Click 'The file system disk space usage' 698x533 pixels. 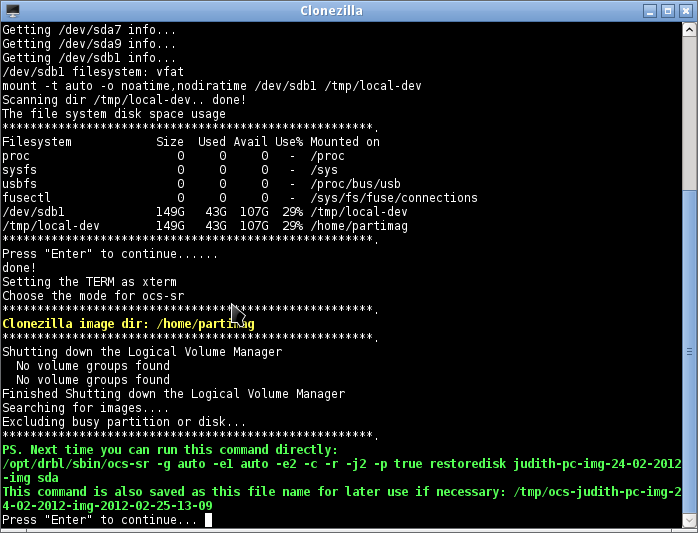point(114,114)
